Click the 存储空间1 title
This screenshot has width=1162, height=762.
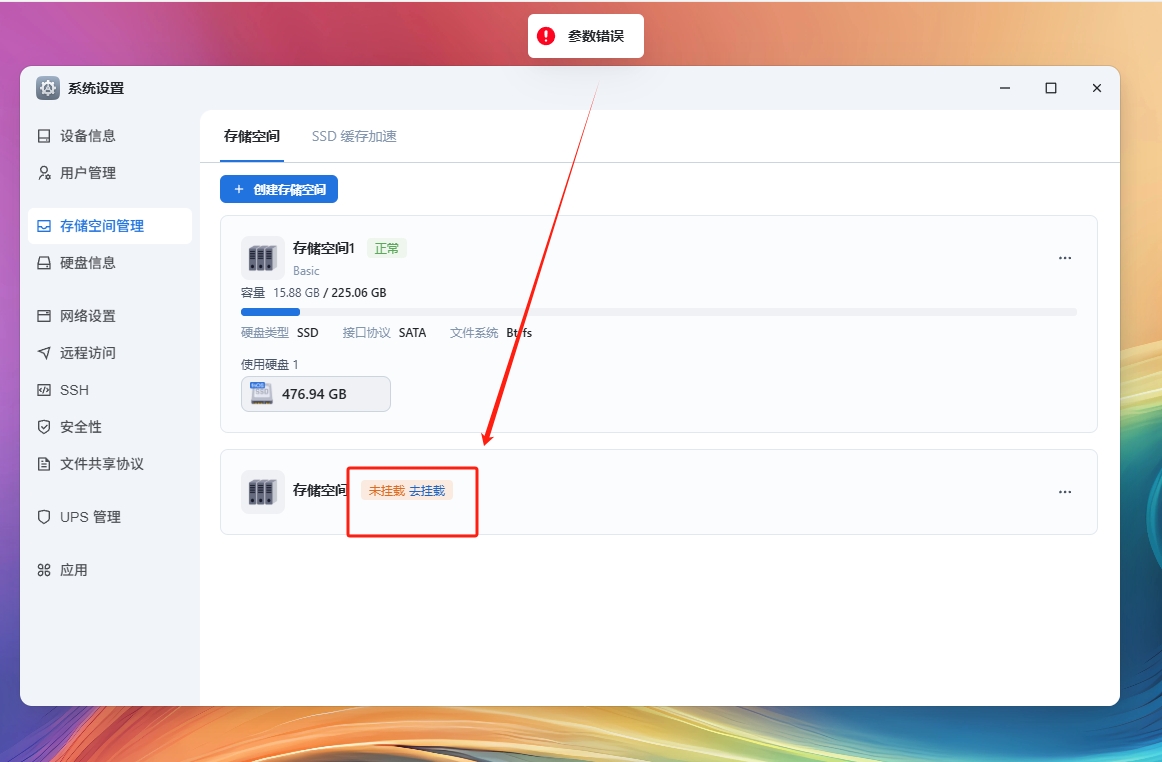[x=324, y=248]
